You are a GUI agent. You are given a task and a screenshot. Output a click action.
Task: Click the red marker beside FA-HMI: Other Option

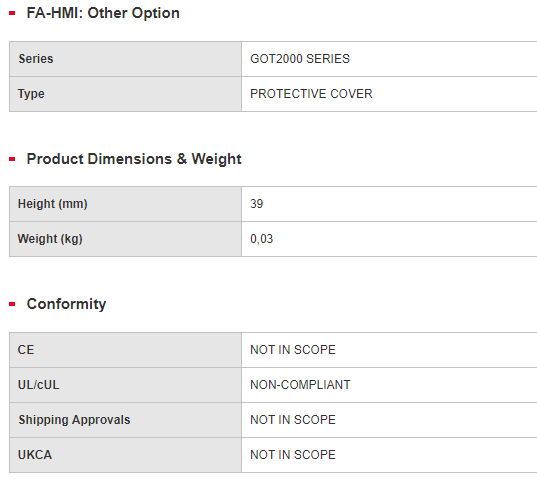[x=12, y=13]
